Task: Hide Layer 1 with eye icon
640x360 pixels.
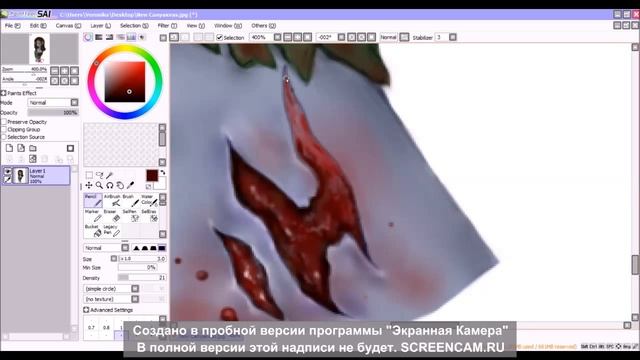Action: [x=8, y=172]
